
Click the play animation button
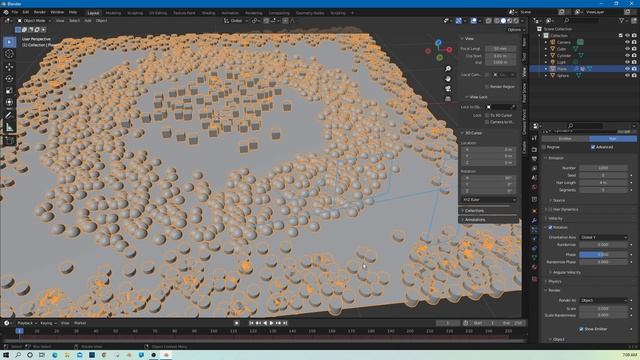271,323
